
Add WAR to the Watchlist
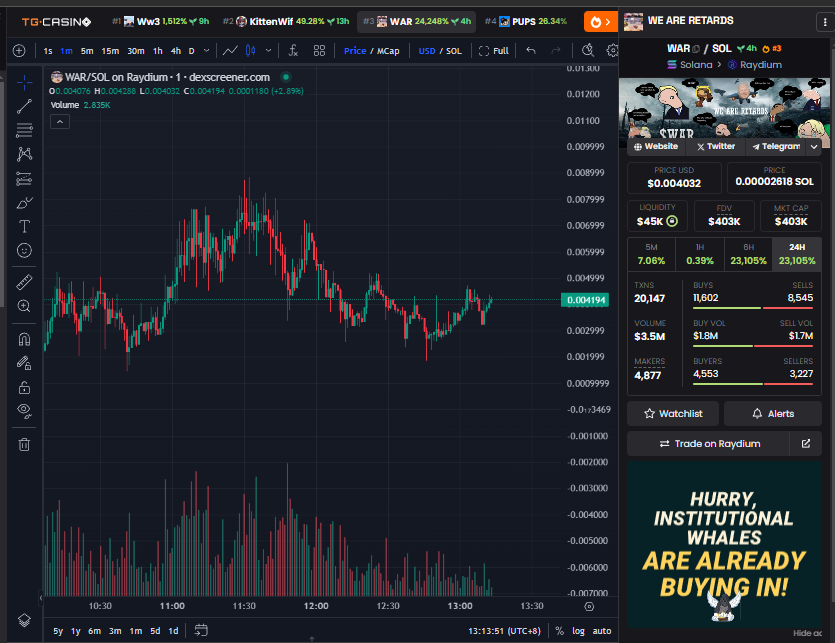click(x=672, y=413)
